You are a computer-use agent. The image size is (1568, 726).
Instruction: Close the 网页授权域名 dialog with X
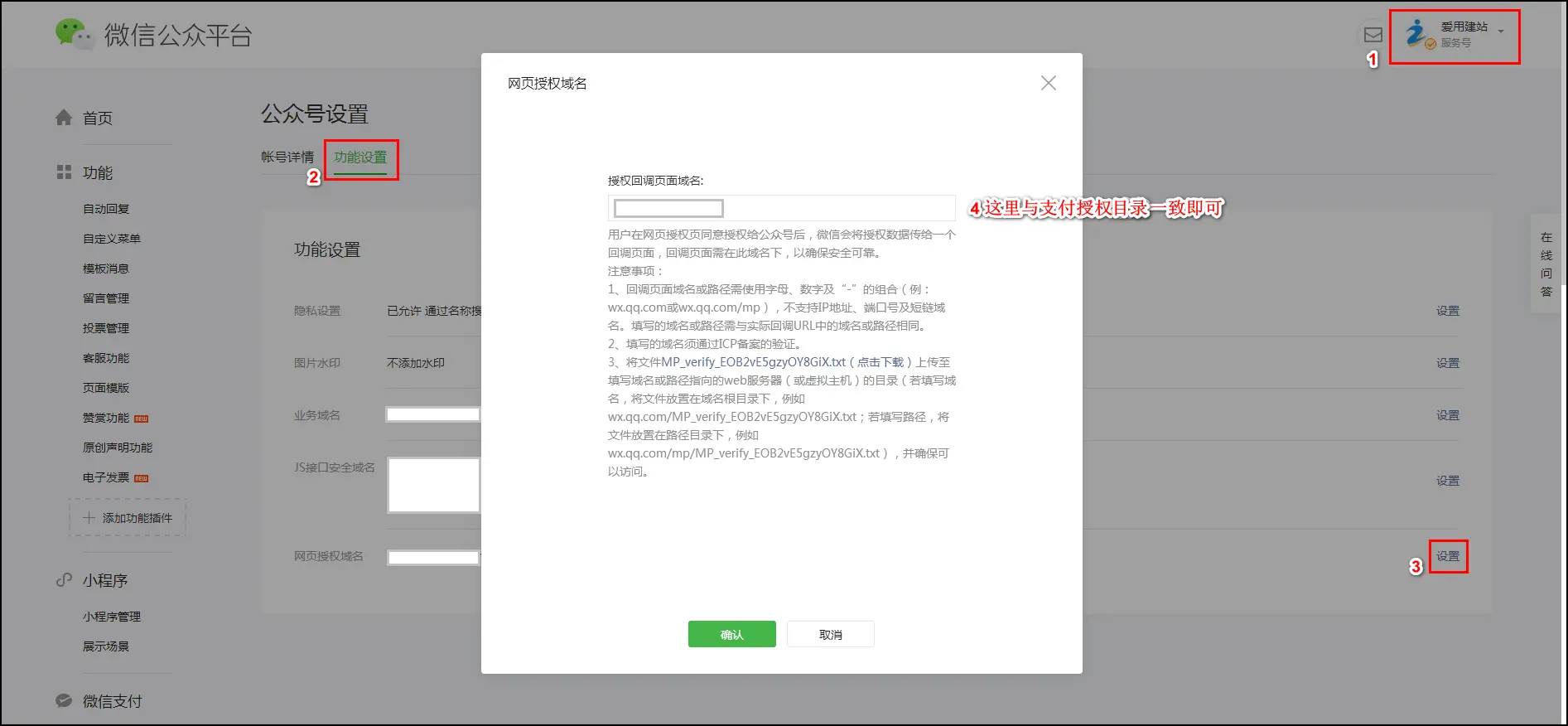1048,83
